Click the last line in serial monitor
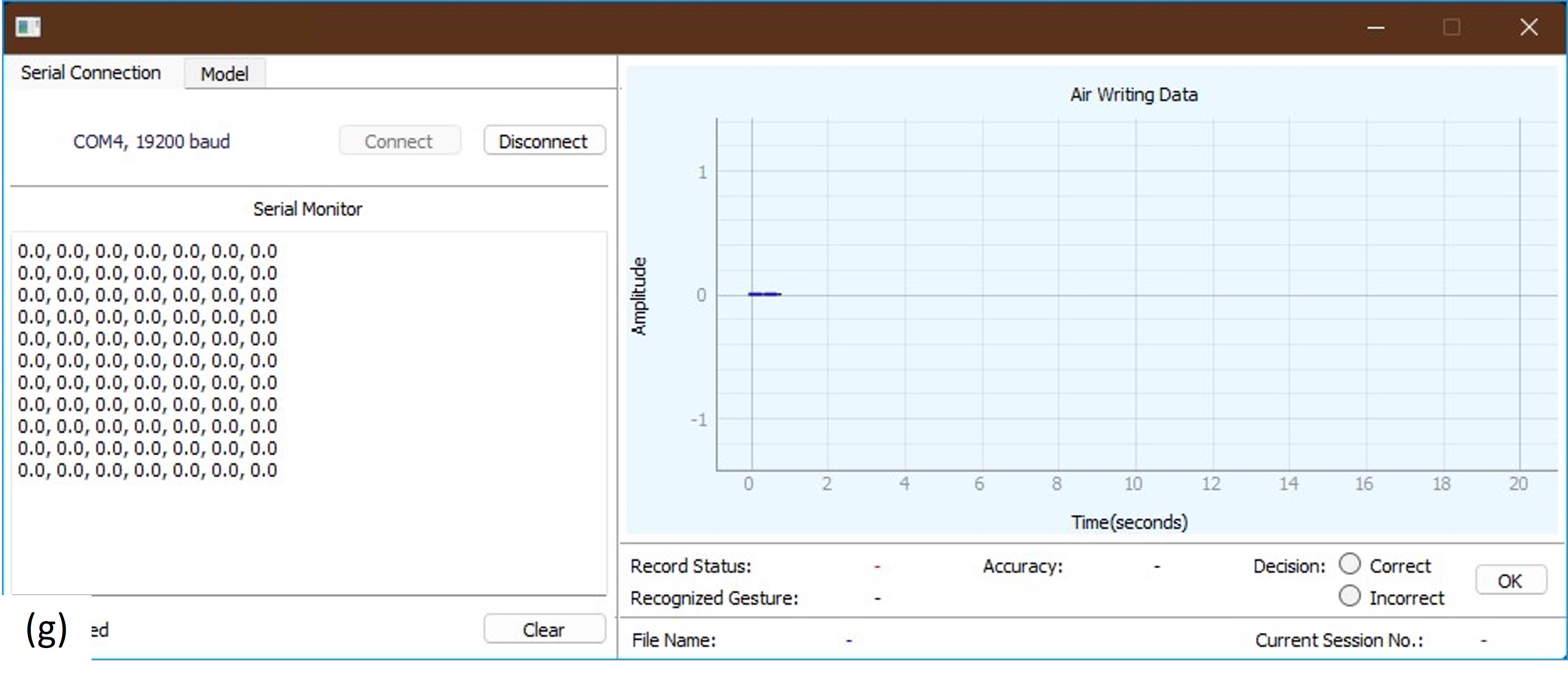Screen dimensions: 1568x676 pyautogui.click(x=147, y=471)
